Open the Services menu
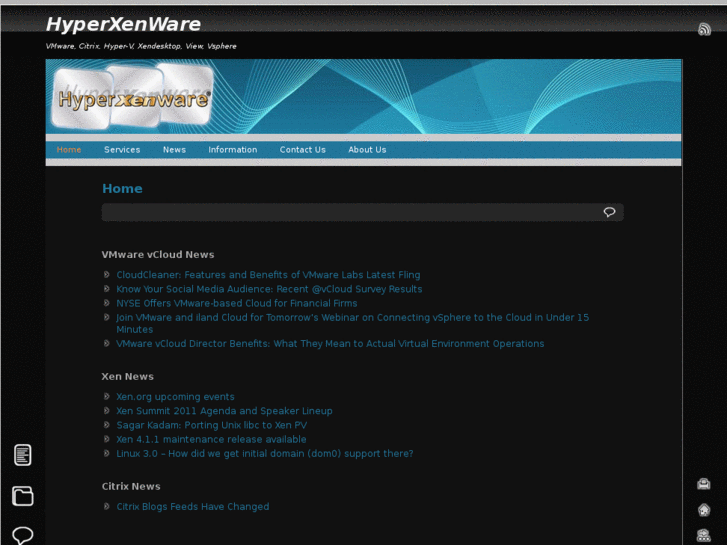The height and width of the screenshot is (545, 727). [122, 150]
